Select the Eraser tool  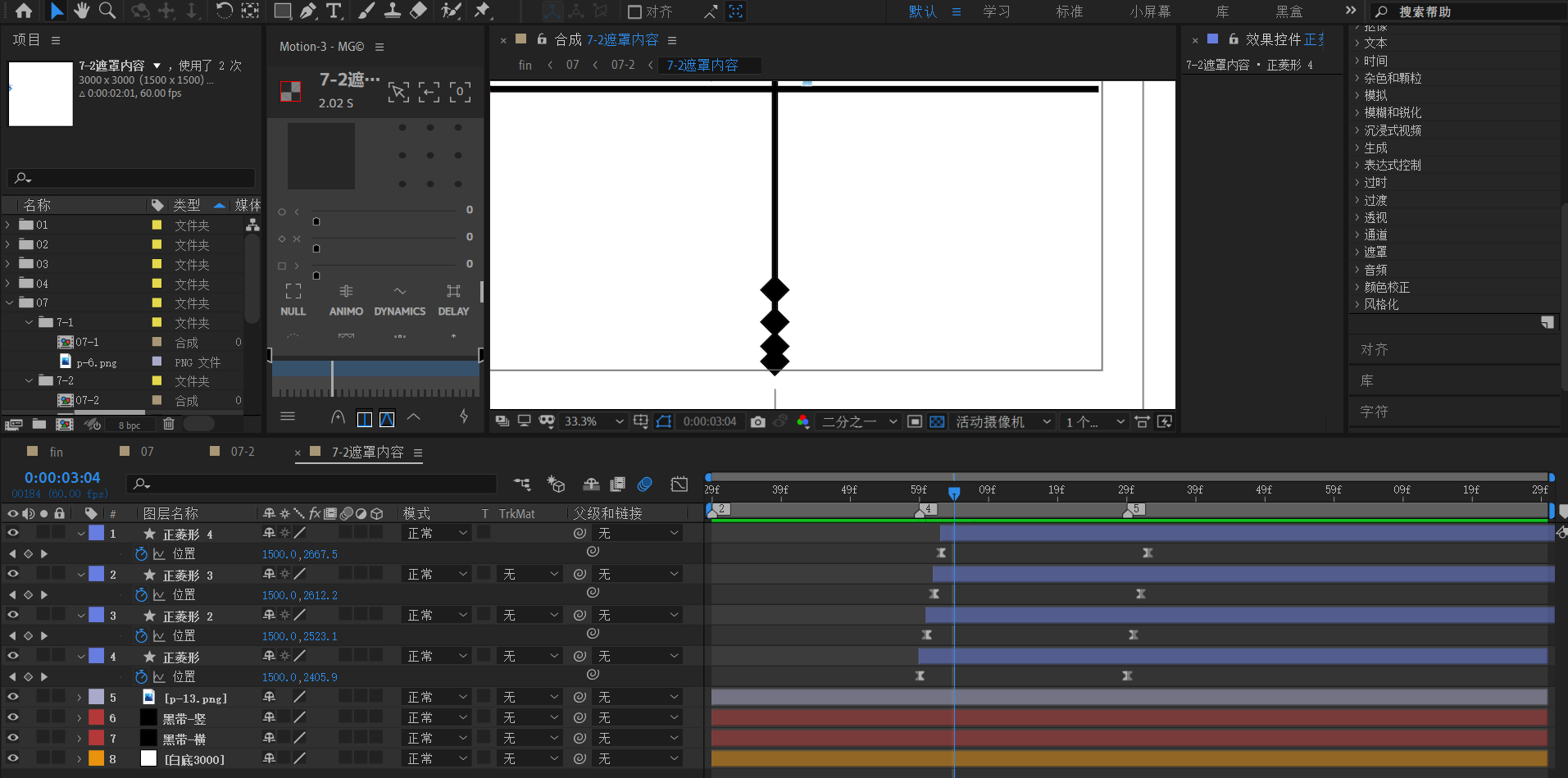pyautogui.click(x=418, y=11)
